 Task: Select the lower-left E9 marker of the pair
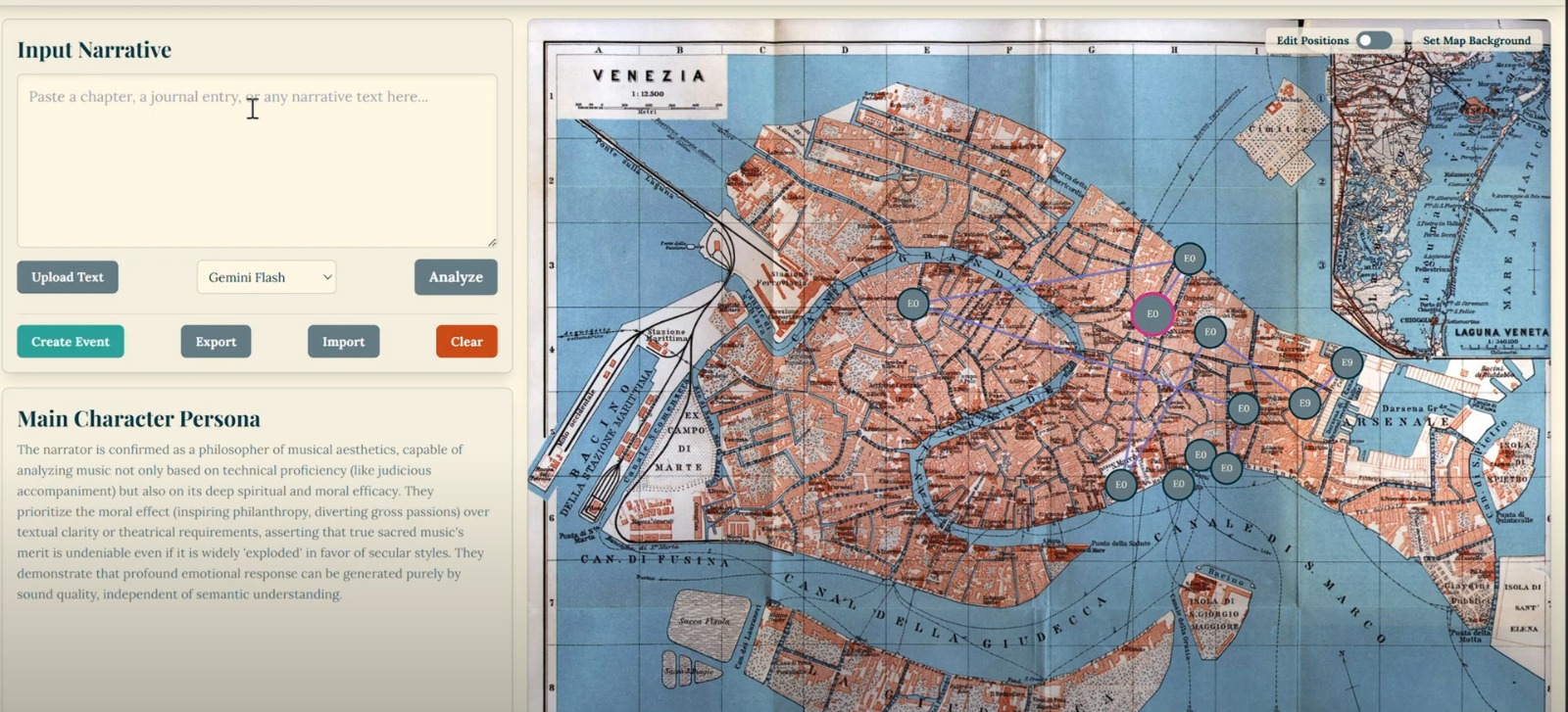click(1304, 403)
